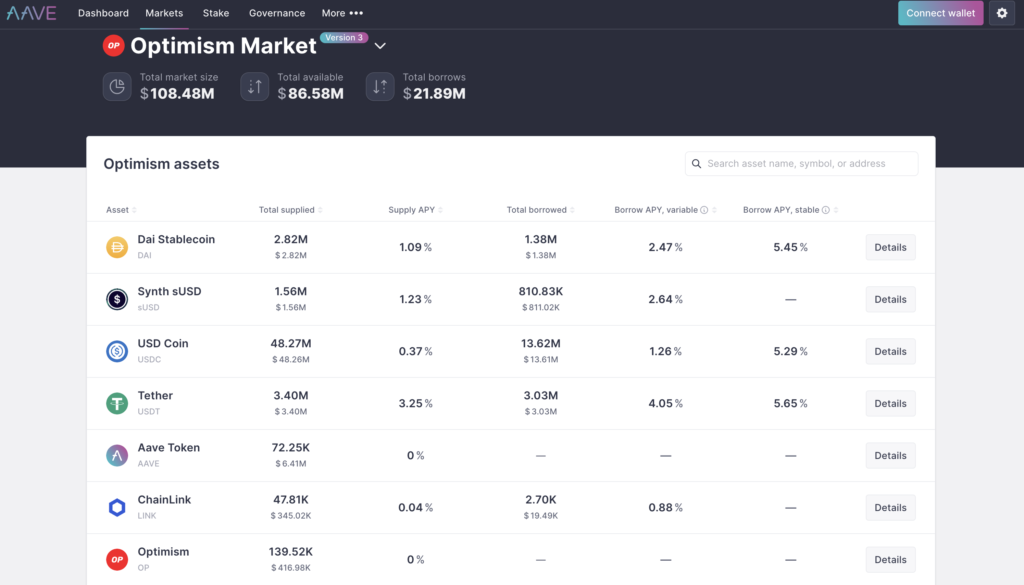Click the Total borrows arrows icon

pos(380,86)
